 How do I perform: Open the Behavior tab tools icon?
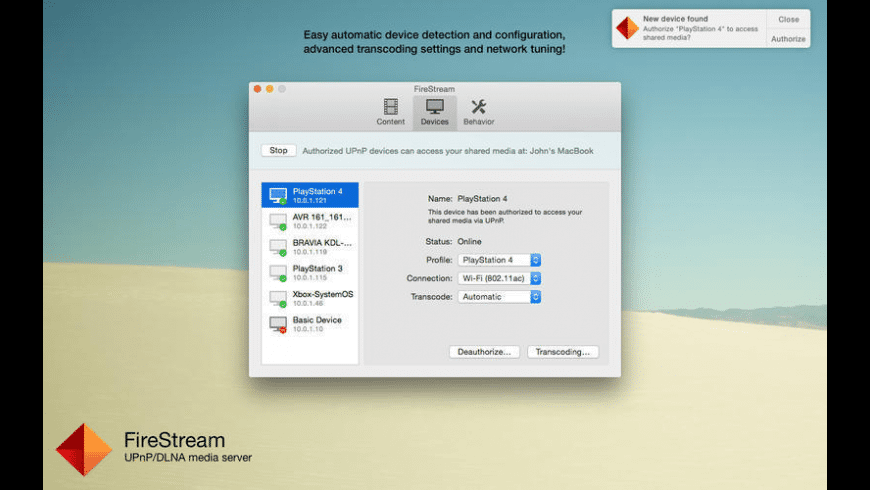[x=478, y=107]
